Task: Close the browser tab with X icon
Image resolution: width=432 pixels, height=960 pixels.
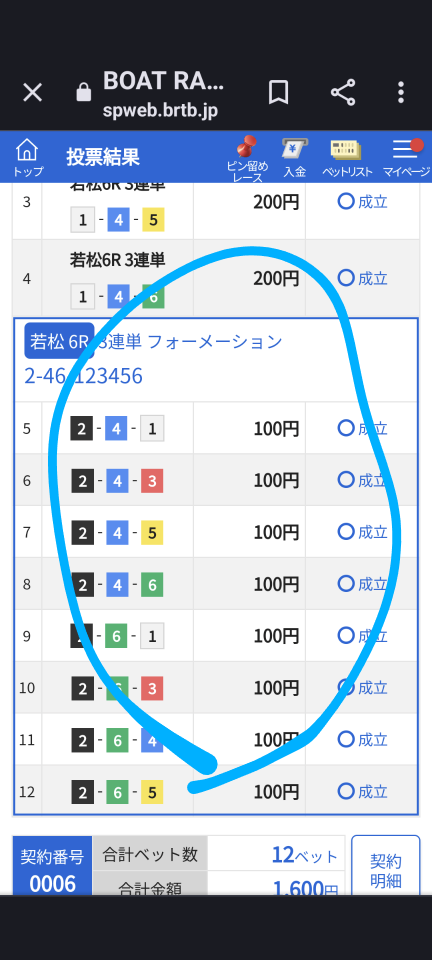Action: [32, 93]
